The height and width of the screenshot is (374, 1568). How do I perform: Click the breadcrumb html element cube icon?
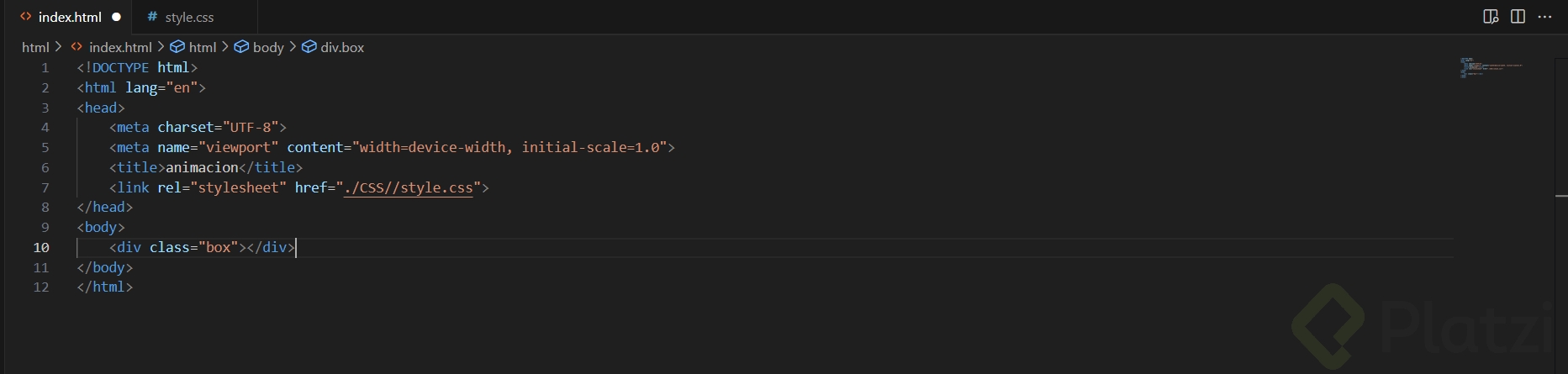click(x=177, y=47)
